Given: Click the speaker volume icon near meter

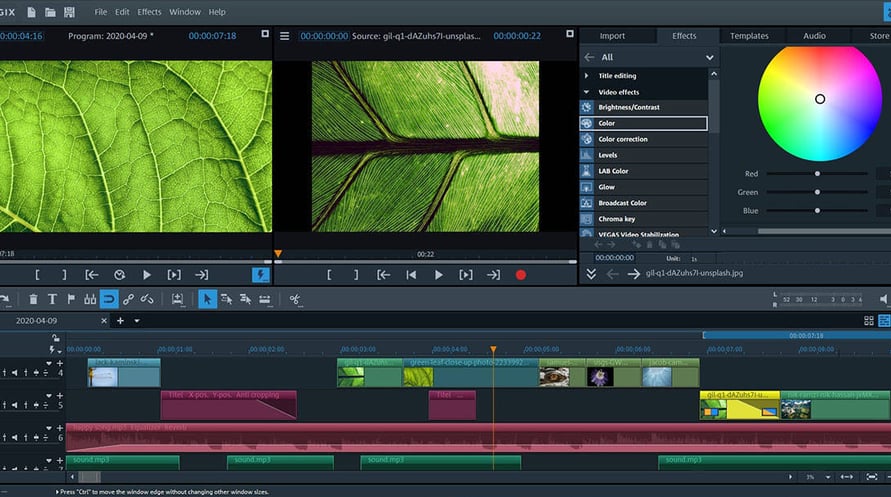Looking at the screenshot, I should point(884,299).
